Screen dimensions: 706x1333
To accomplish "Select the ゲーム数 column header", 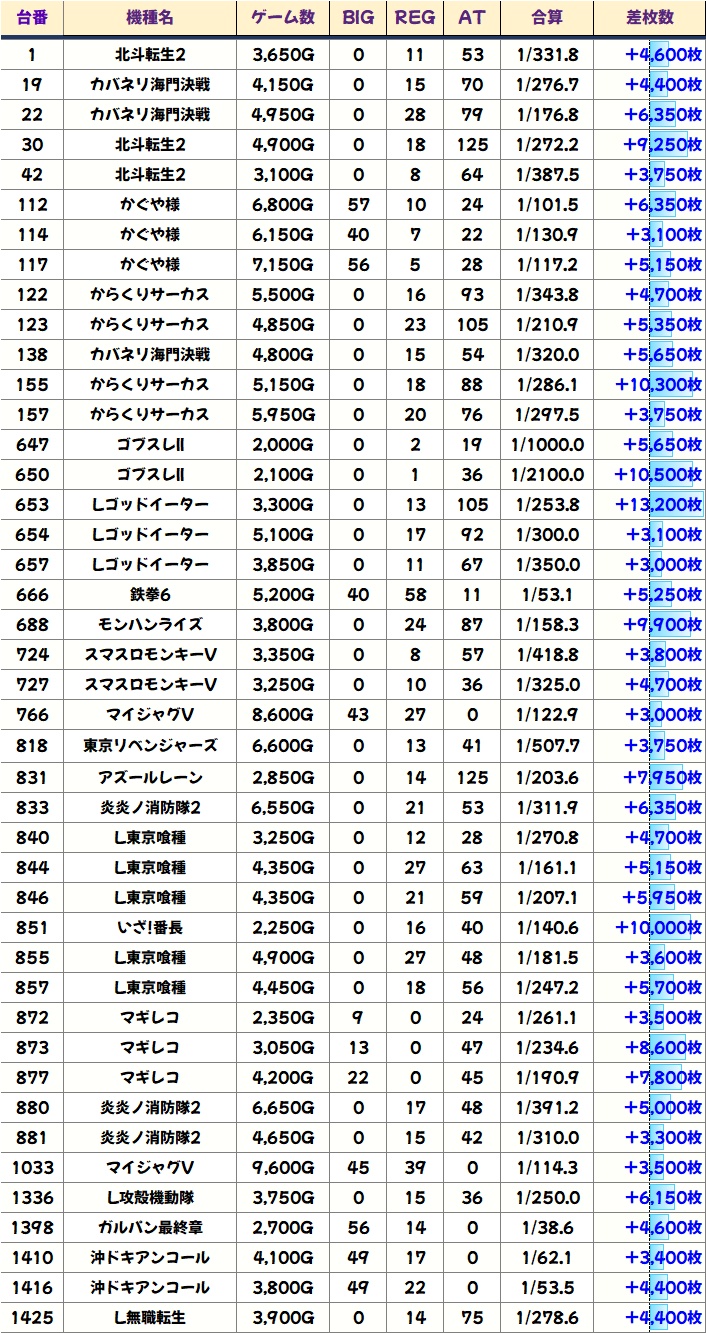I will click(x=283, y=19).
